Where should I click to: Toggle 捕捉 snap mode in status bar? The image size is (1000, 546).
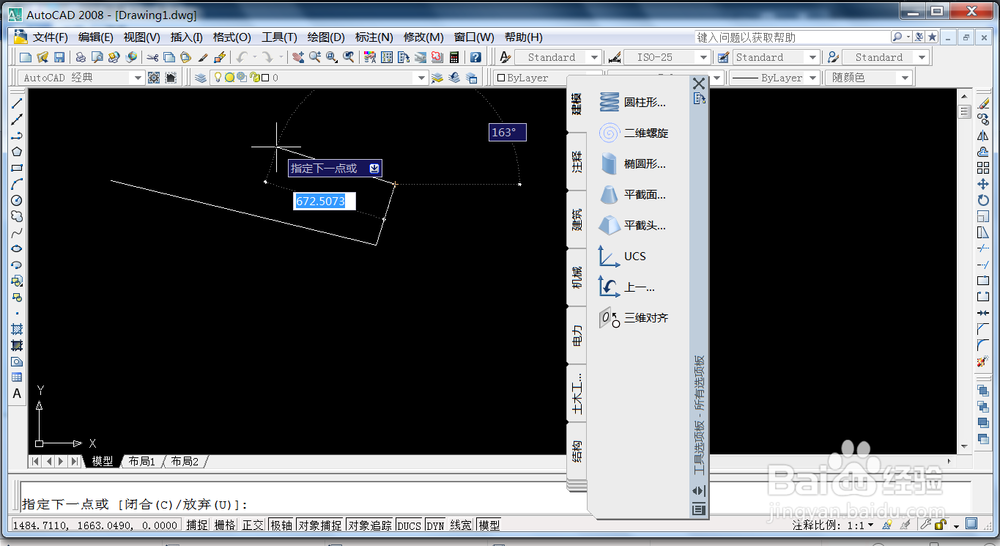pos(197,525)
